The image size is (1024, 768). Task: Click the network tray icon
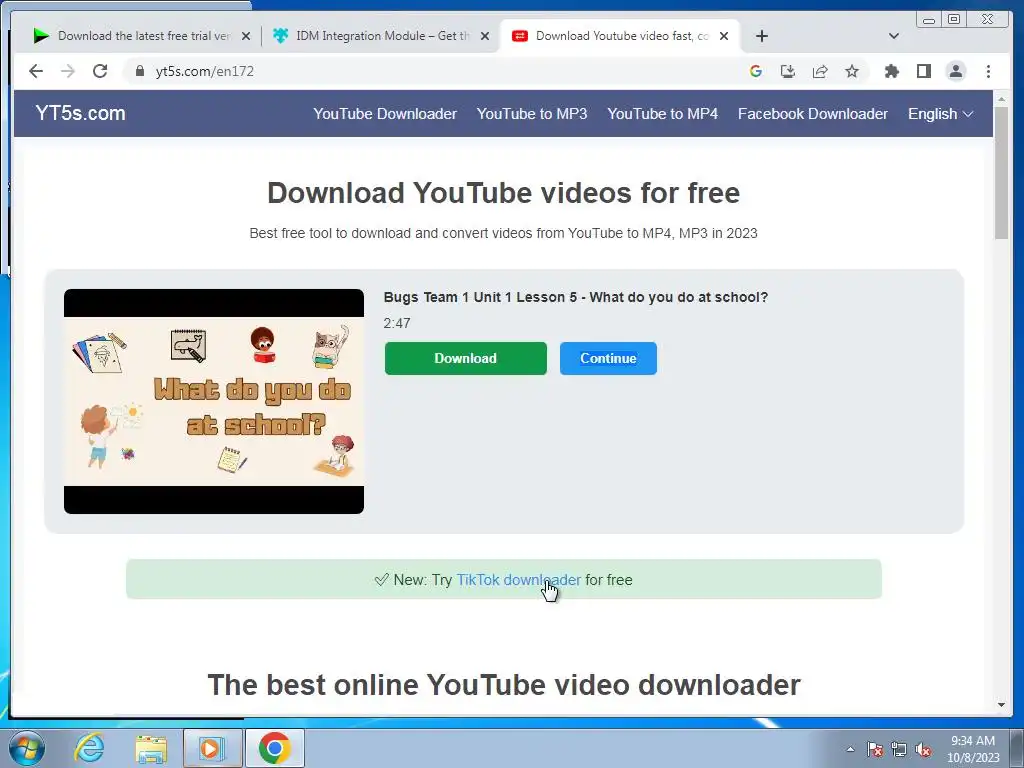[899, 749]
